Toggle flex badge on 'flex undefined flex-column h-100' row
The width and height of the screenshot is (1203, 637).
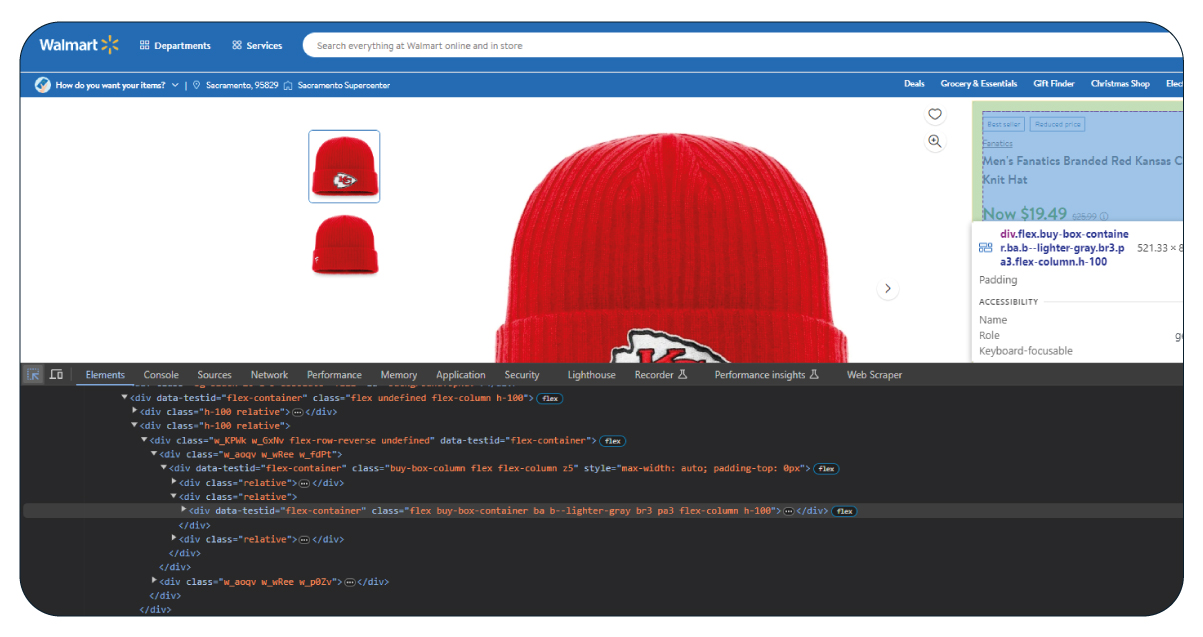550,398
